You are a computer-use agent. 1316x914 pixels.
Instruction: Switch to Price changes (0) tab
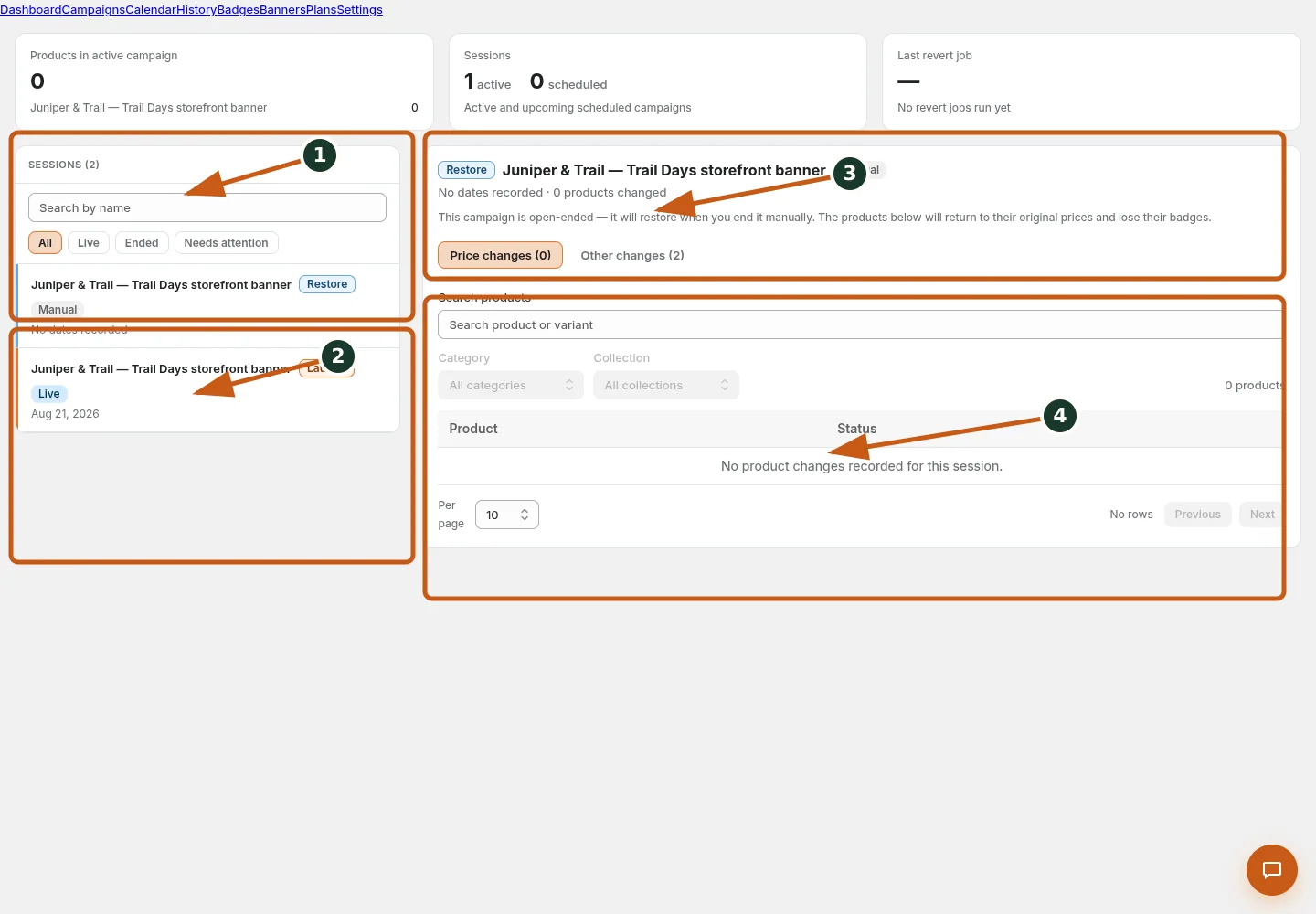pyautogui.click(x=500, y=255)
